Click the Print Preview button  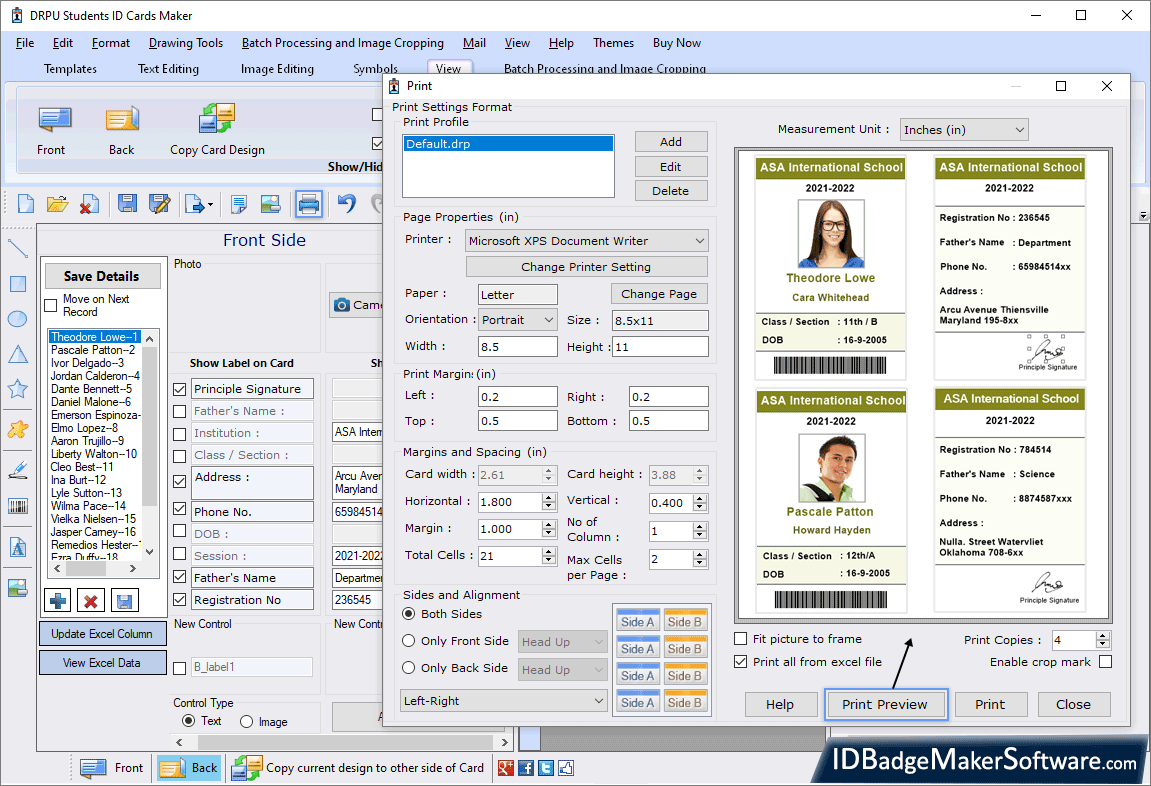(x=886, y=704)
